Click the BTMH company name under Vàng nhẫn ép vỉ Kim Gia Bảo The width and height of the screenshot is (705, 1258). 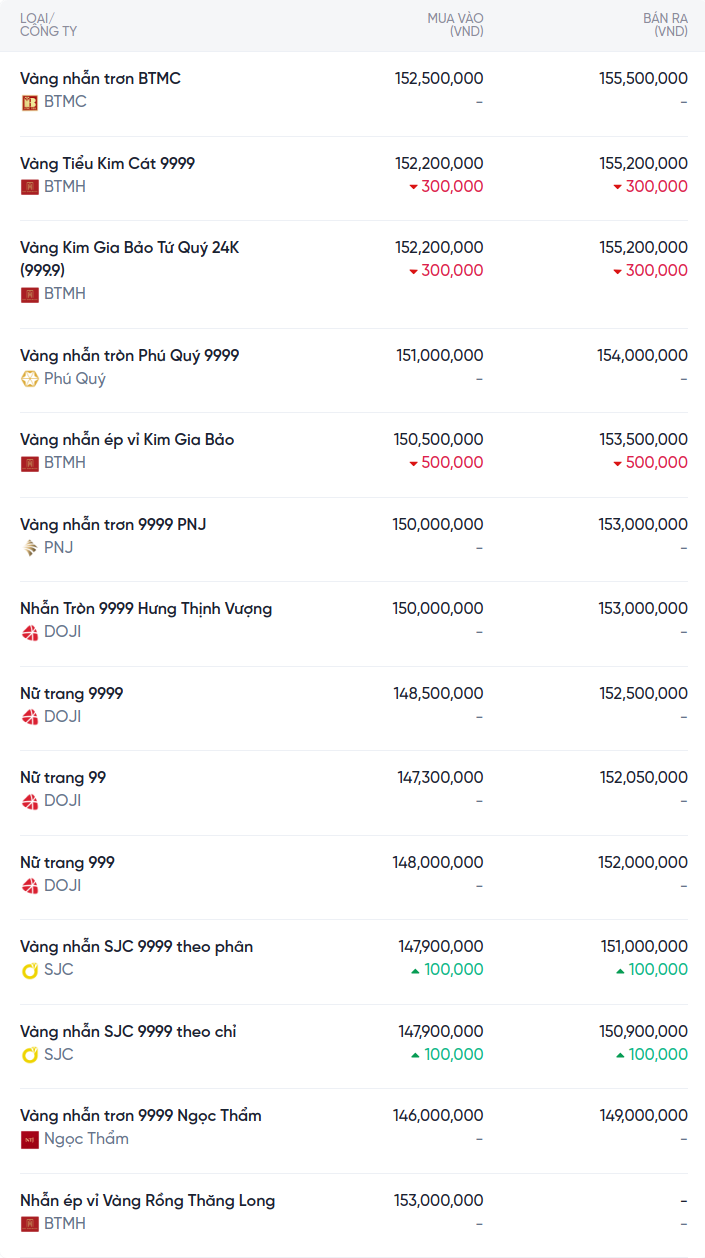tap(65, 463)
